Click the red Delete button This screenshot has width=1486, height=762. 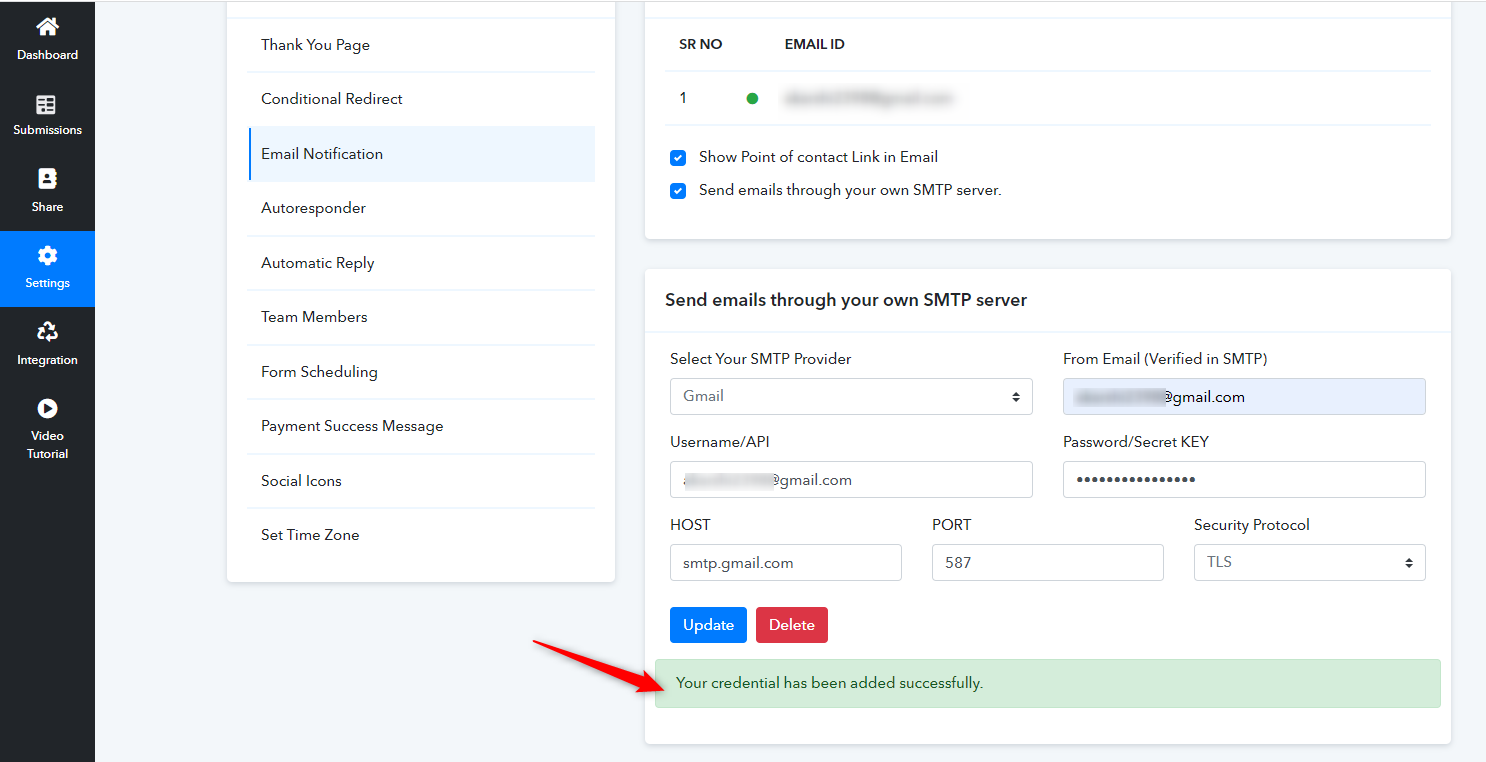[792, 625]
